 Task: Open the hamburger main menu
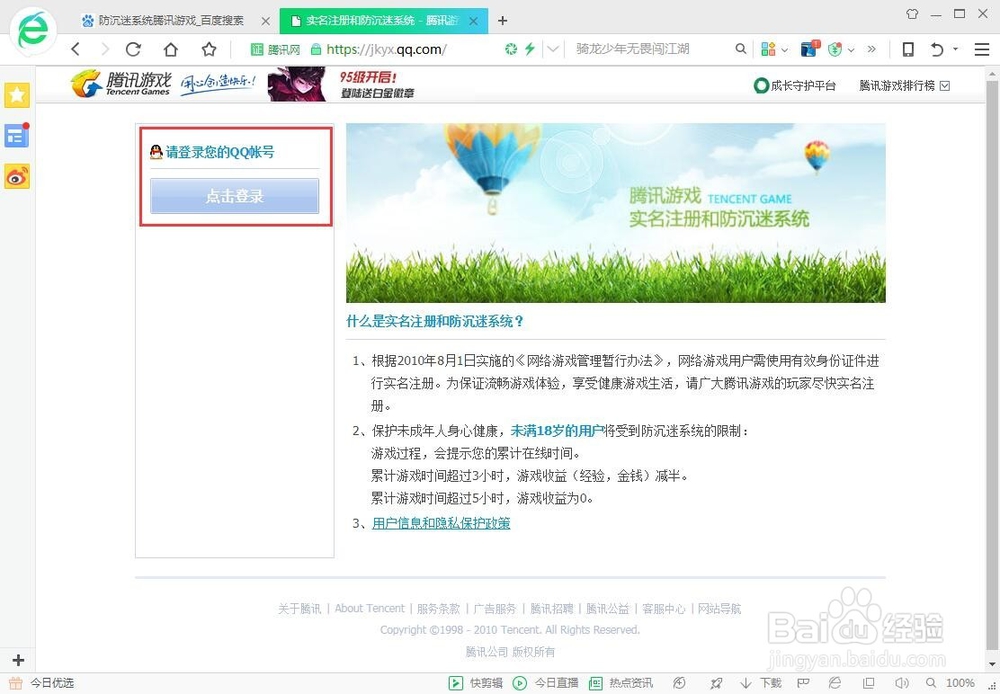[982, 49]
